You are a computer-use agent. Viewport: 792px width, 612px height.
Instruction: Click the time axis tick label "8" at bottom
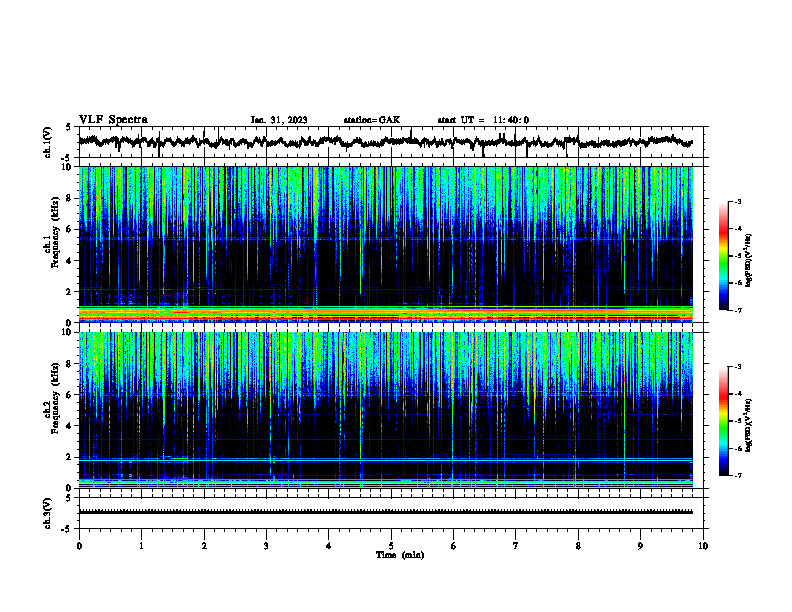pyautogui.click(x=578, y=546)
